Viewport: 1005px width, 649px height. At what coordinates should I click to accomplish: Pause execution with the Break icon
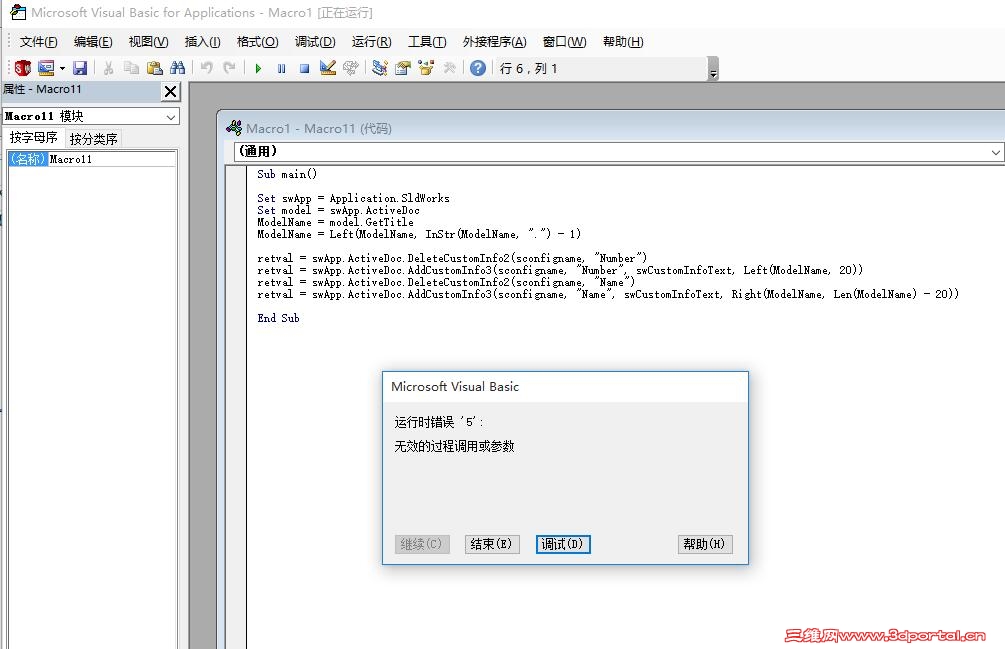281,68
